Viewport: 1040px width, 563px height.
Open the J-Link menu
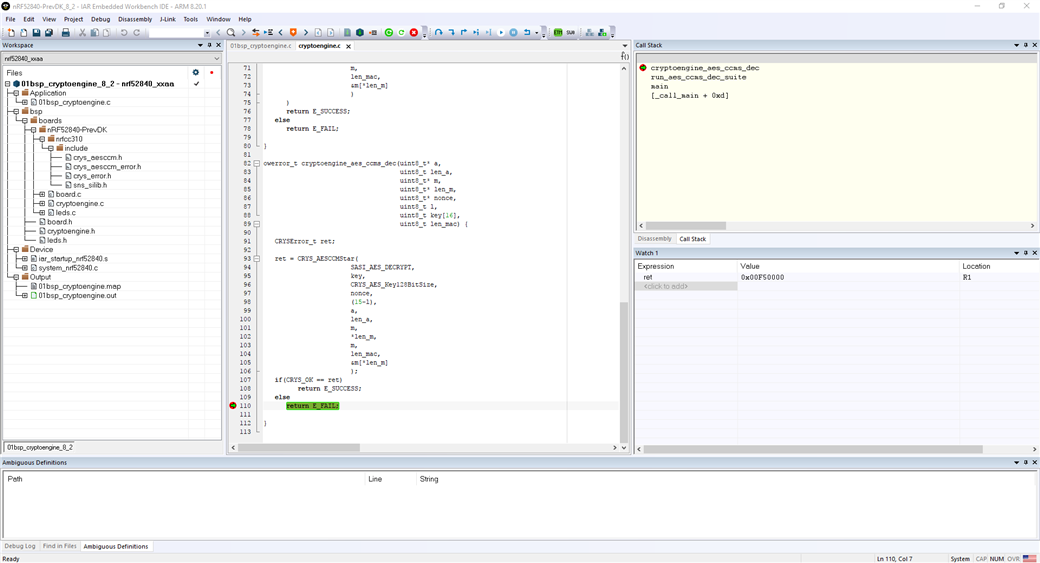coord(168,19)
